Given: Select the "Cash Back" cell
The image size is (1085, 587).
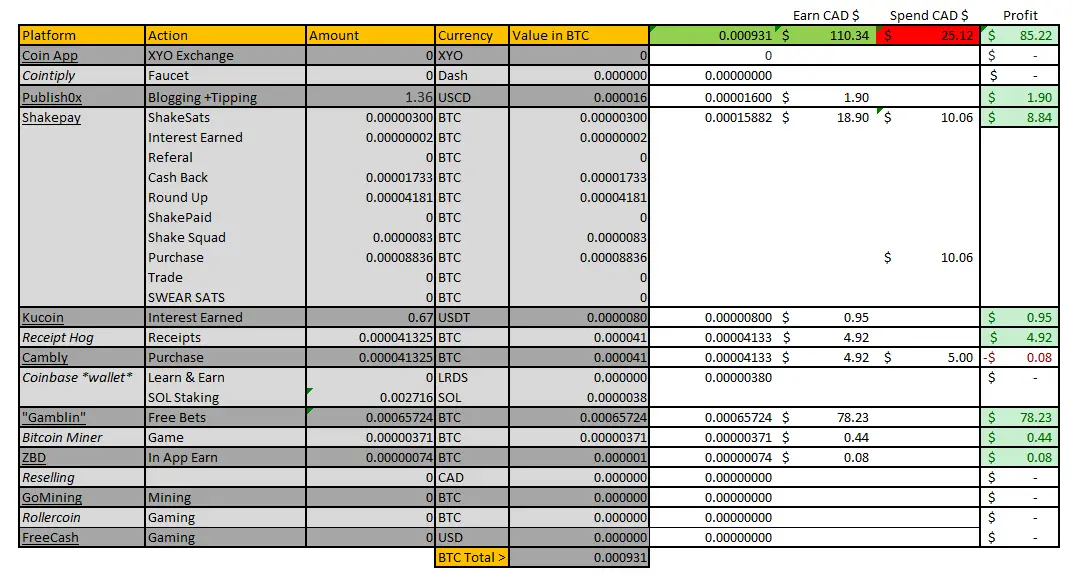Looking at the screenshot, I should pos(225,178).
